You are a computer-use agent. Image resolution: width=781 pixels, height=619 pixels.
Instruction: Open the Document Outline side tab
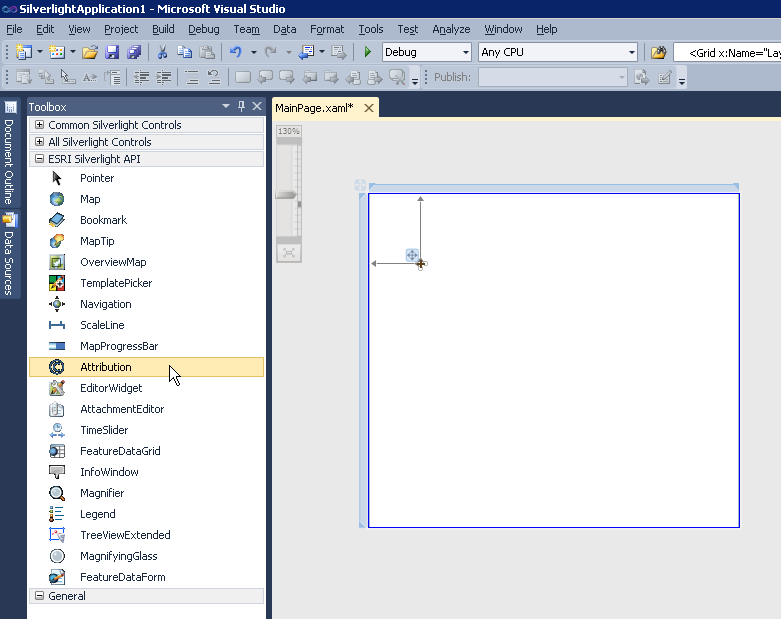tap(9, 153)
